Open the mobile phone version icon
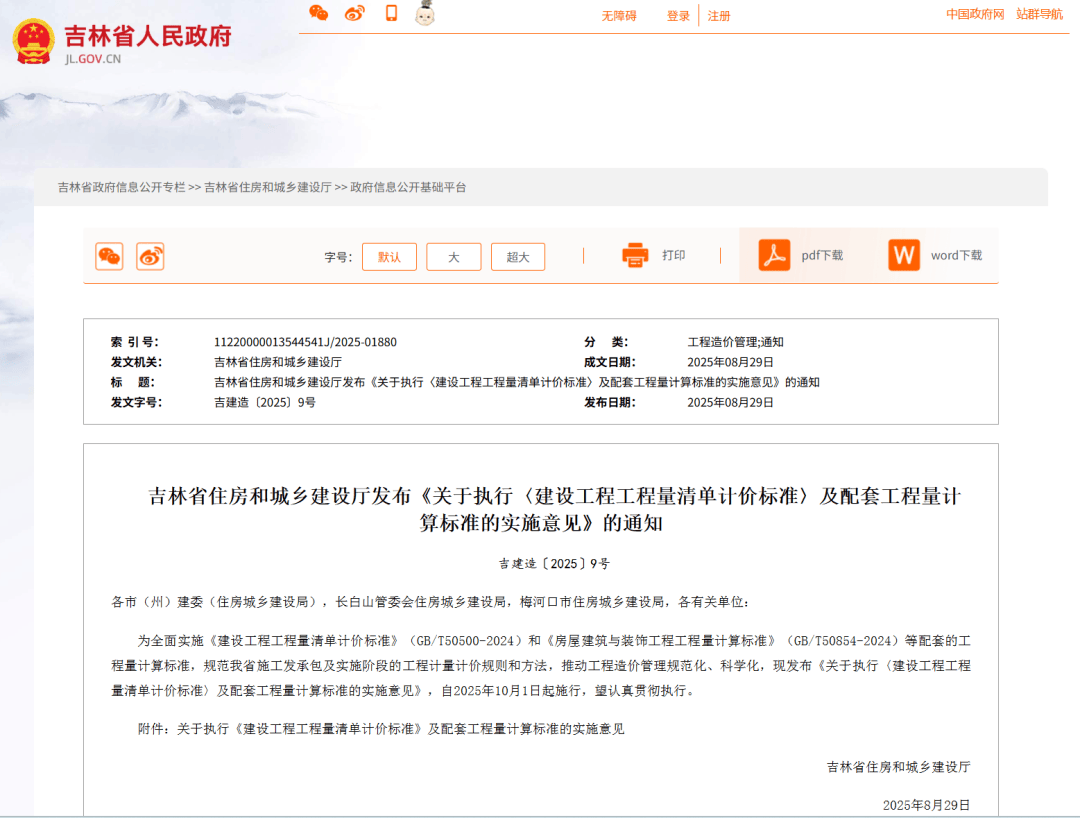 click(x=391, y=13)
